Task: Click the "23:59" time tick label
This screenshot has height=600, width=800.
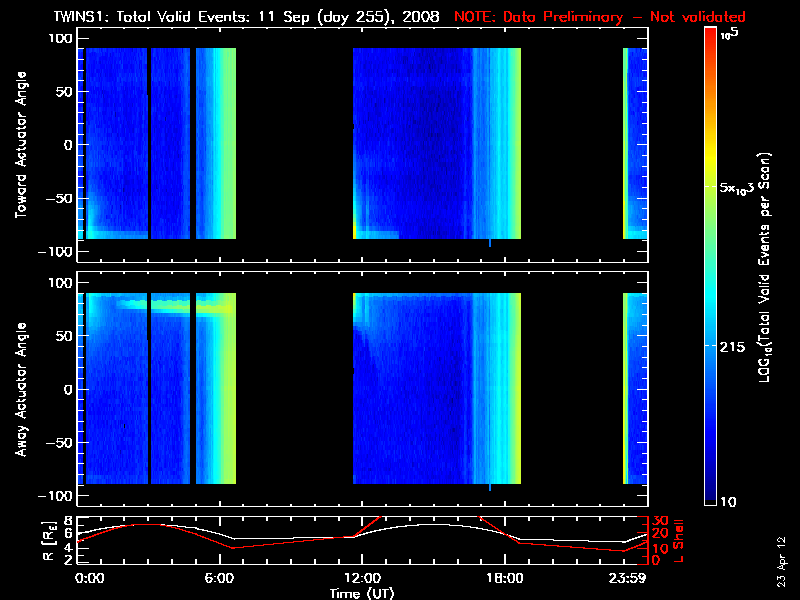Action: click(x=630, y=579)
